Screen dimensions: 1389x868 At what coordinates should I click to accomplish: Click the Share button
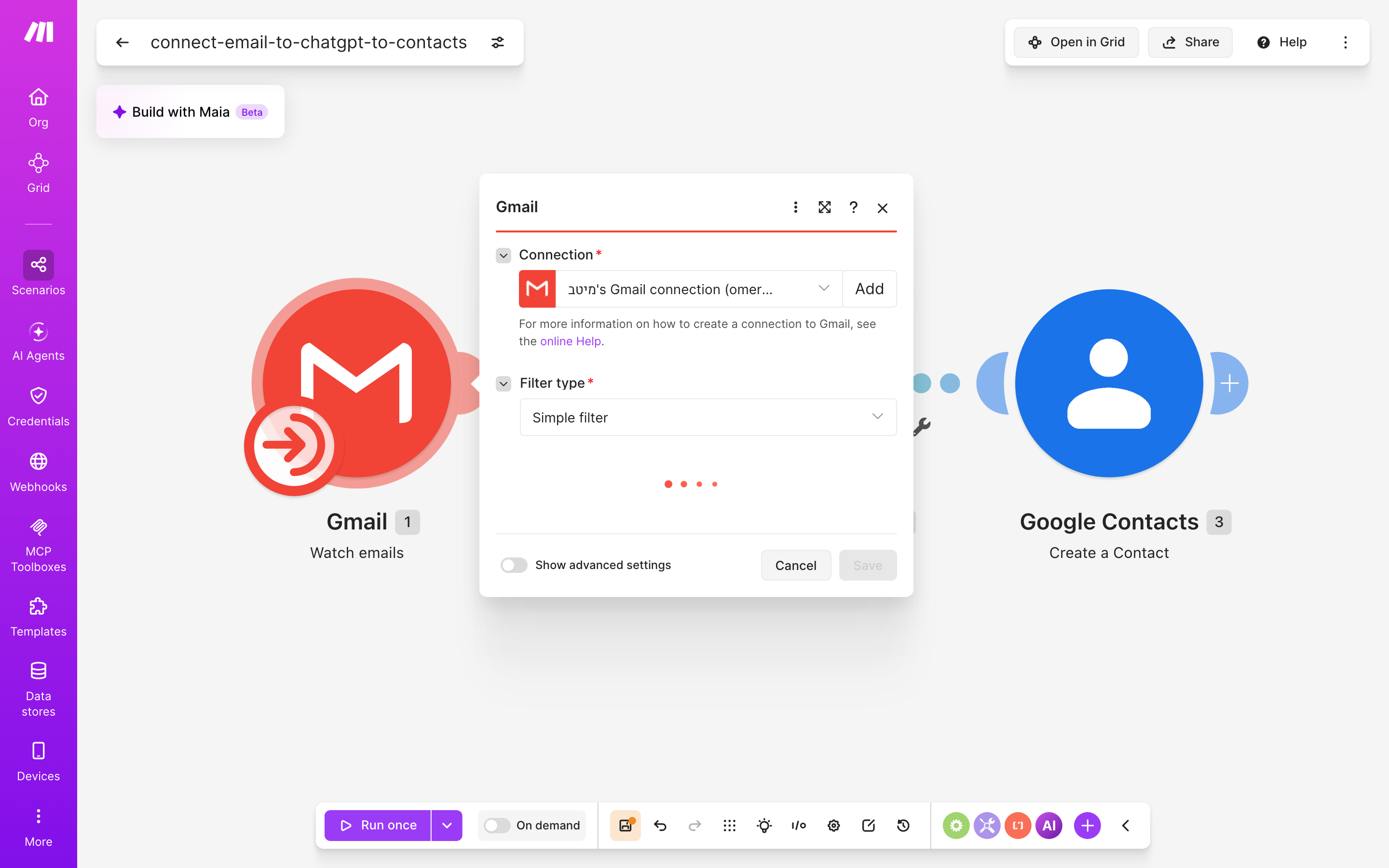[1190, 42]
